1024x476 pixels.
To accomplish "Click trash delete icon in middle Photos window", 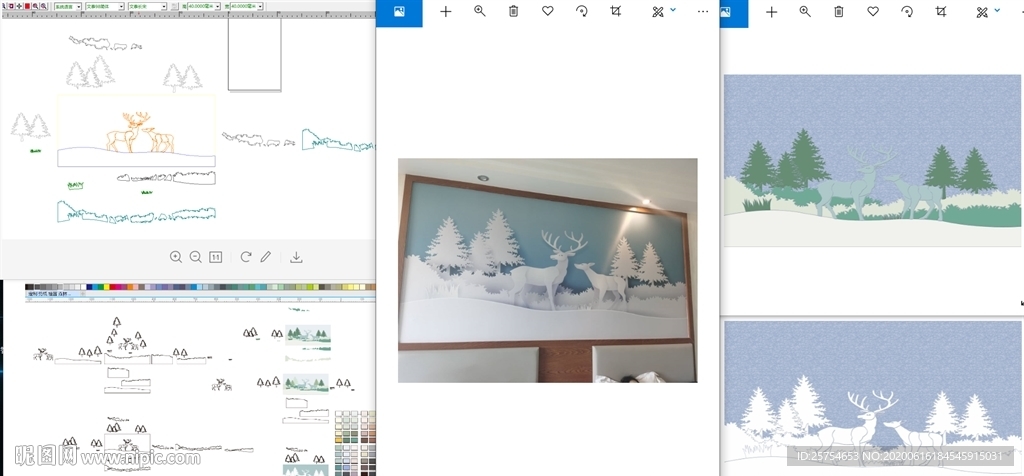I will pyautogui.click(x=513, y=12).
